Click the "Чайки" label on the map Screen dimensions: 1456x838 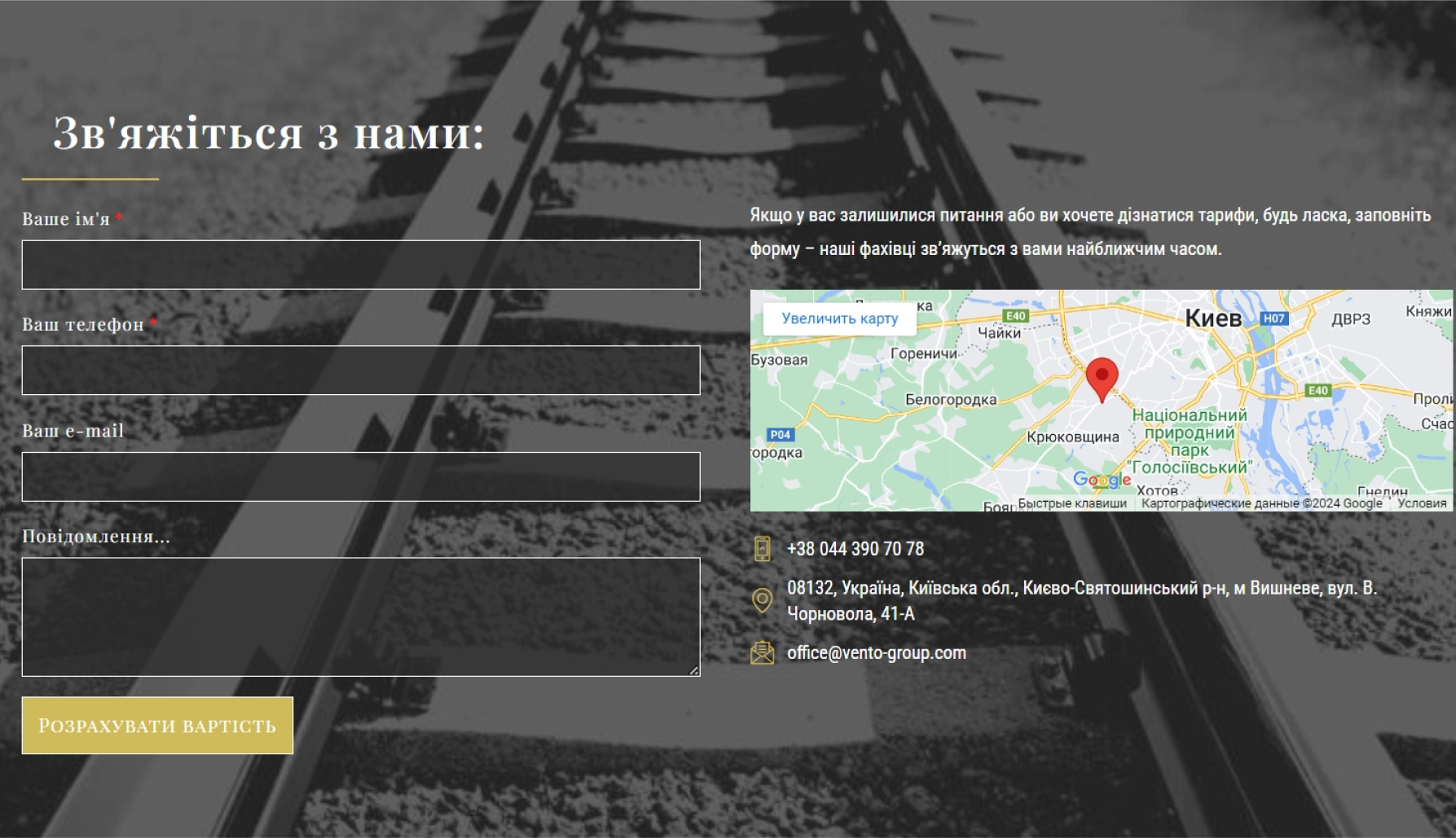999,332
